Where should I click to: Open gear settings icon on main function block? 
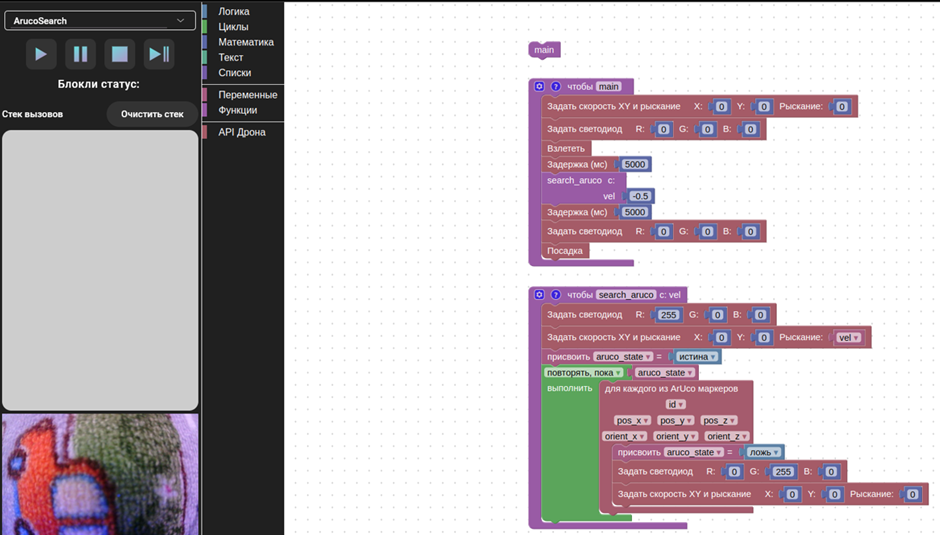click(539, 87)
